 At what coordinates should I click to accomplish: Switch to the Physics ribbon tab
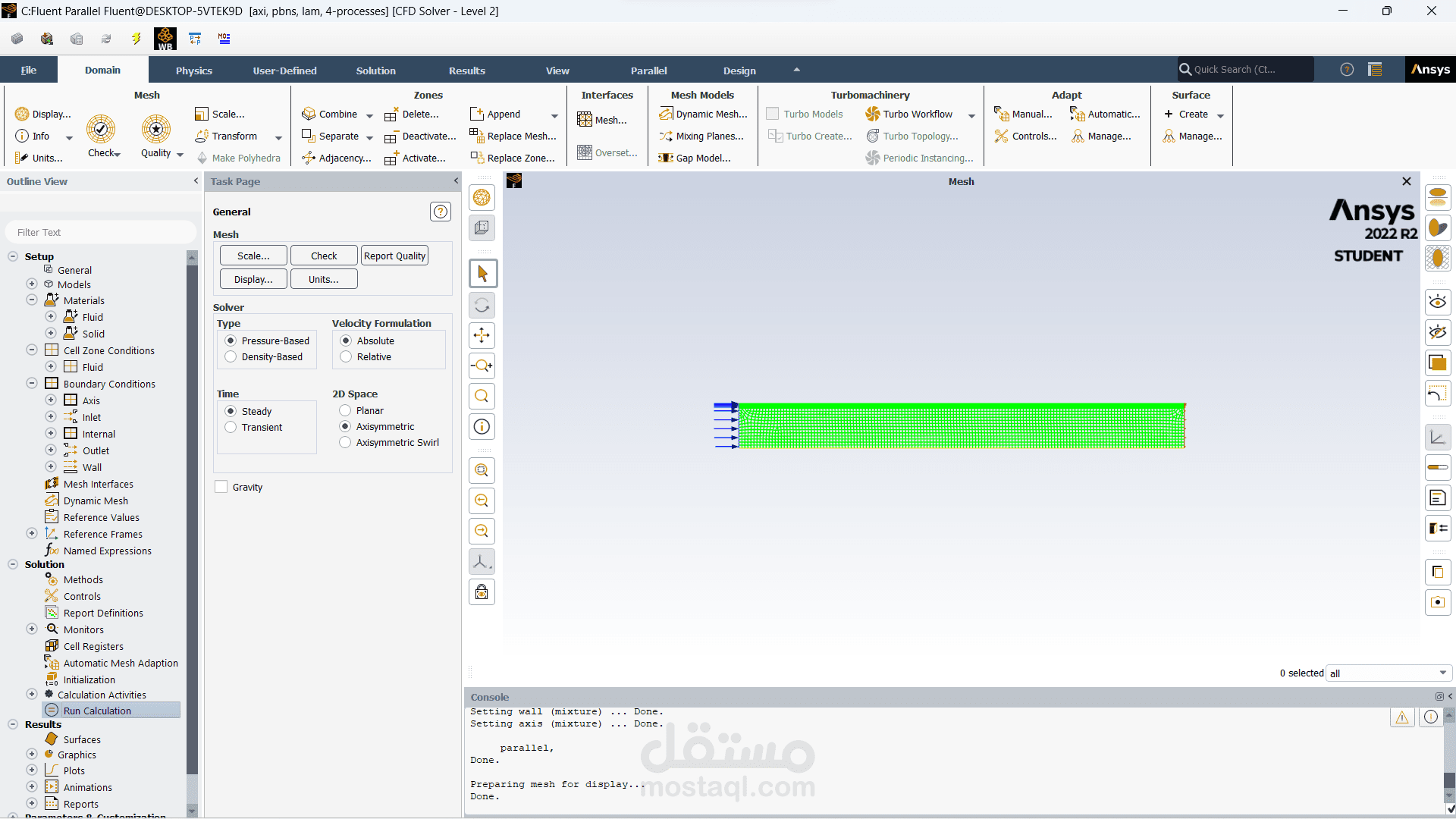click(x=194, y=71)
